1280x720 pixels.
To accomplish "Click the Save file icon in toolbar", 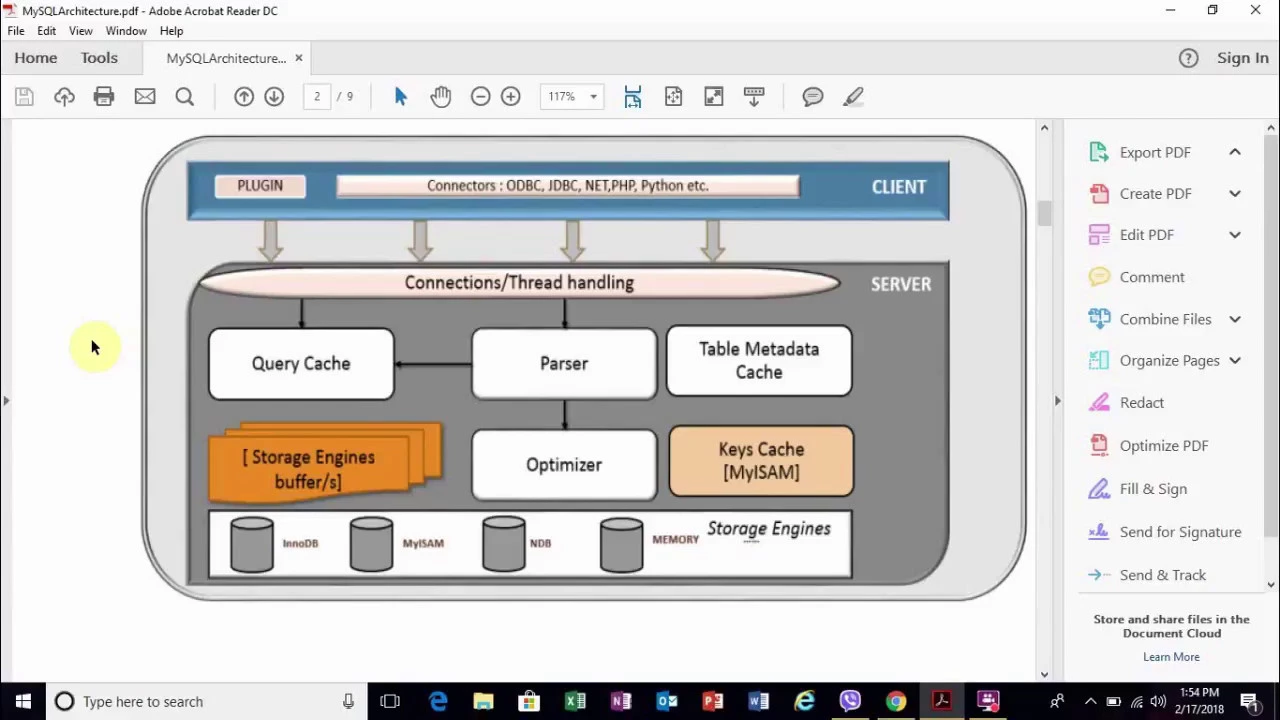I will [24, 97].
